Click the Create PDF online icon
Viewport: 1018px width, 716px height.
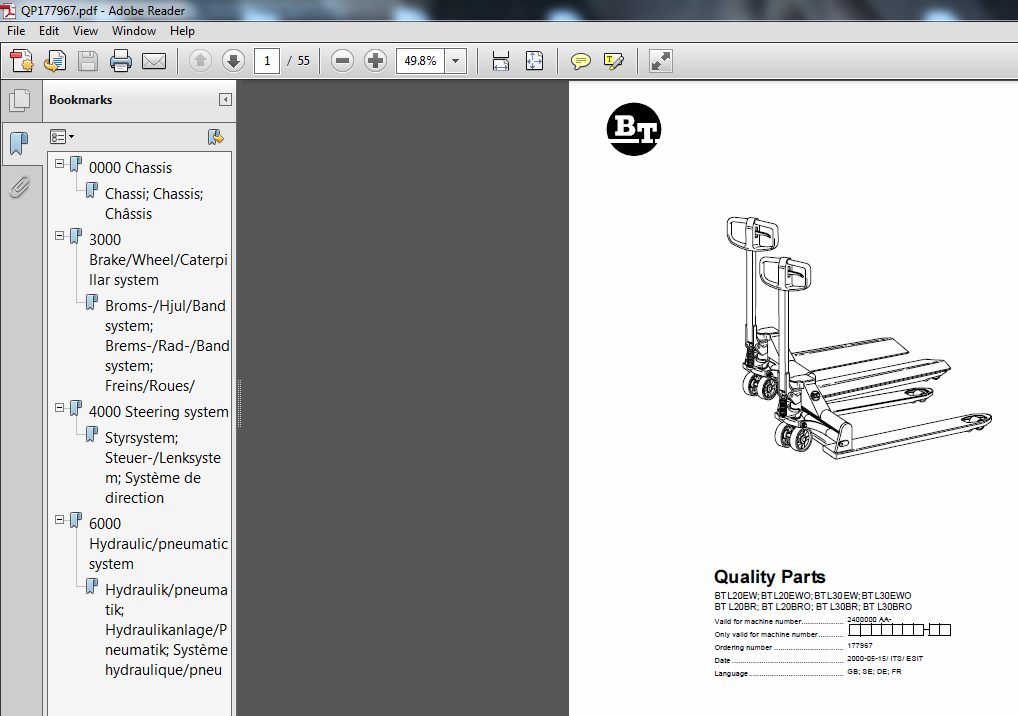(22, 61)
